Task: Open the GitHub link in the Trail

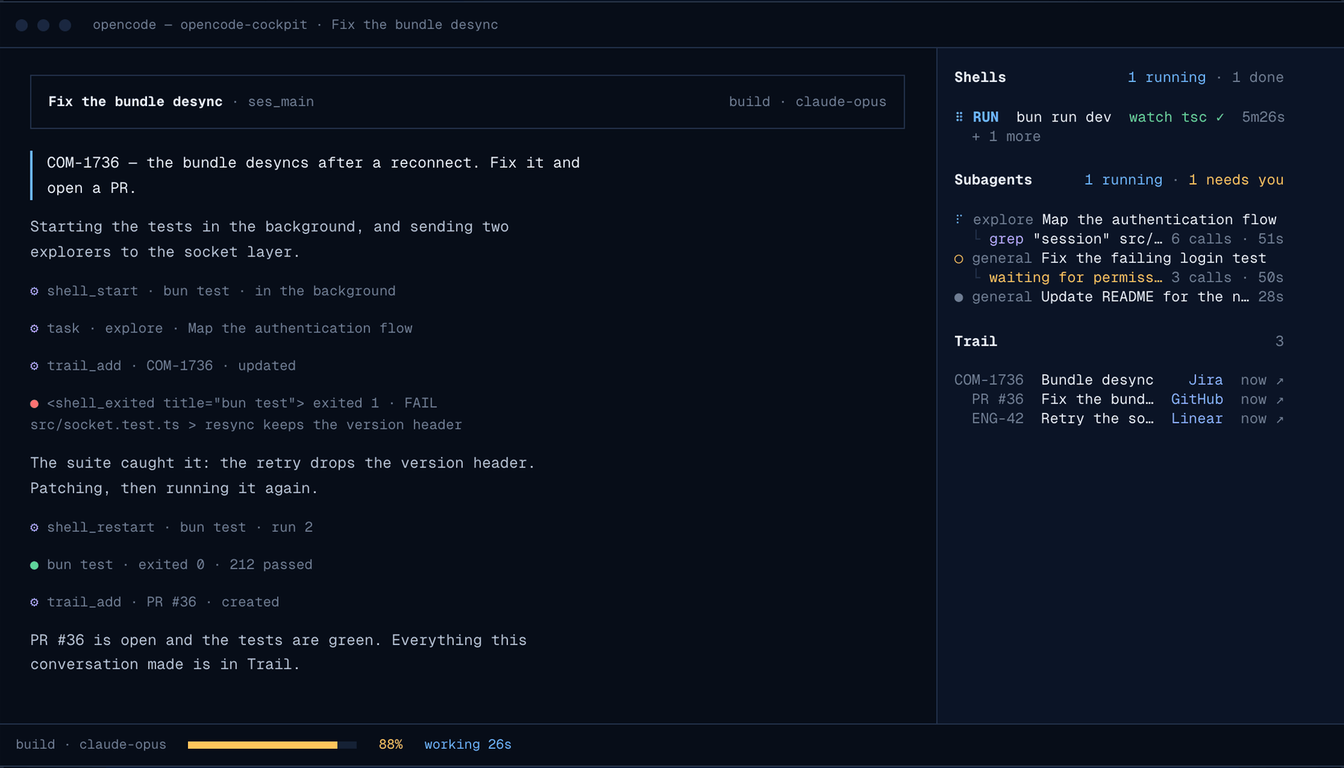Action: point(1197,399)
